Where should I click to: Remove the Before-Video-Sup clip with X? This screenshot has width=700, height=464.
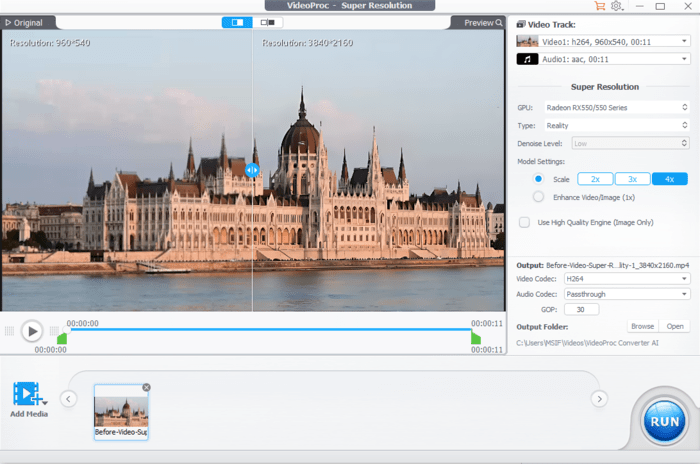click(x=146, y=387)
